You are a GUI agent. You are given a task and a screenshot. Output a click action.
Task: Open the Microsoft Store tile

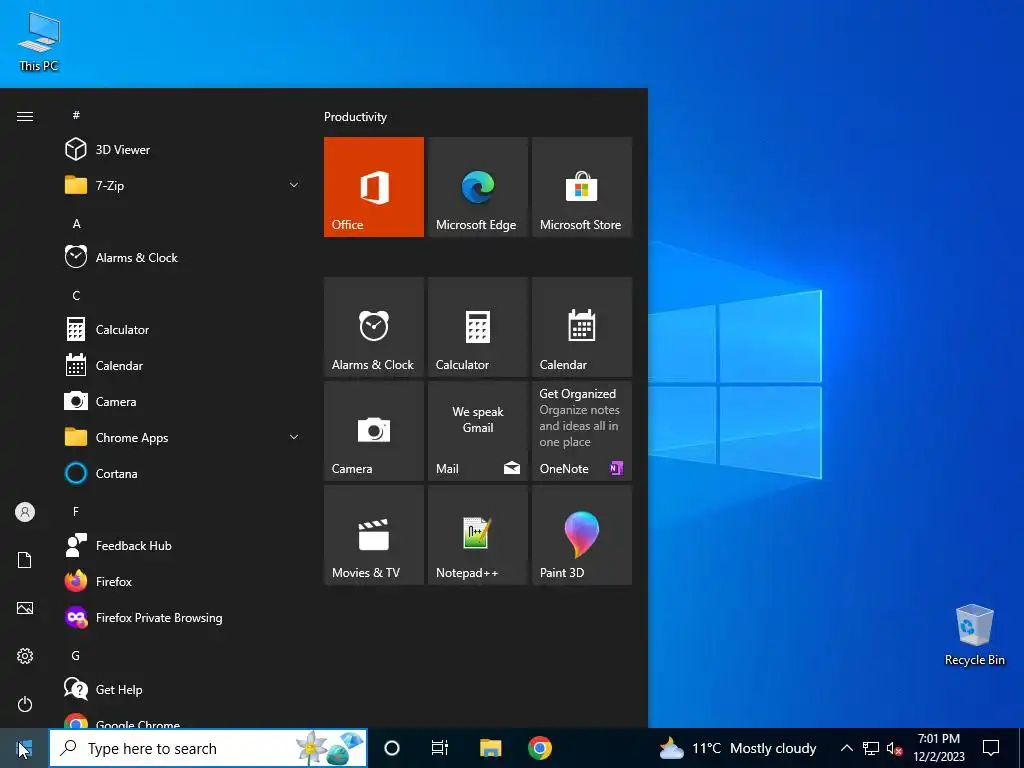[582, 187]
